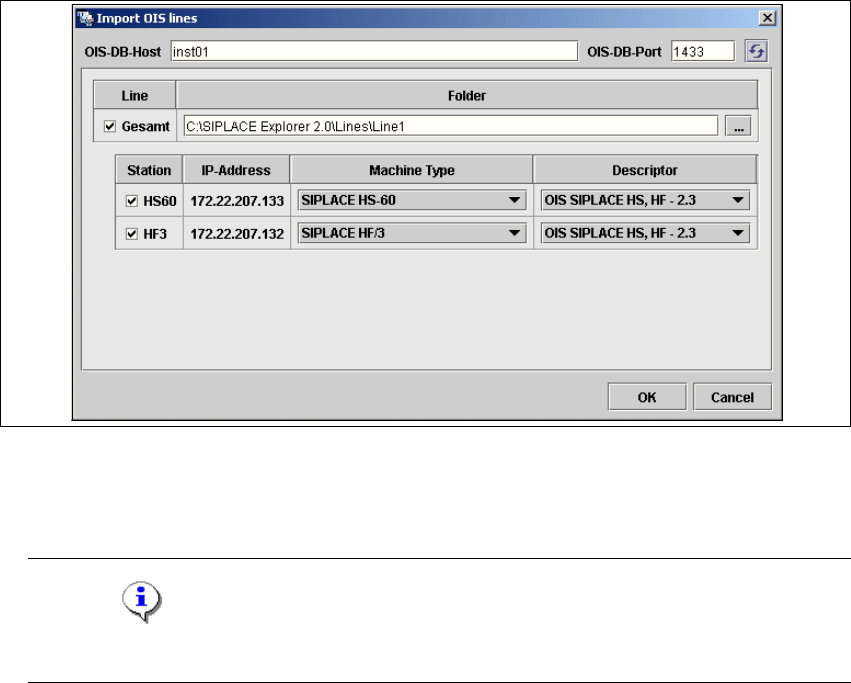Click the Cancel button
The width and height of the screenshot is (851, 683).
click(732, 397)
